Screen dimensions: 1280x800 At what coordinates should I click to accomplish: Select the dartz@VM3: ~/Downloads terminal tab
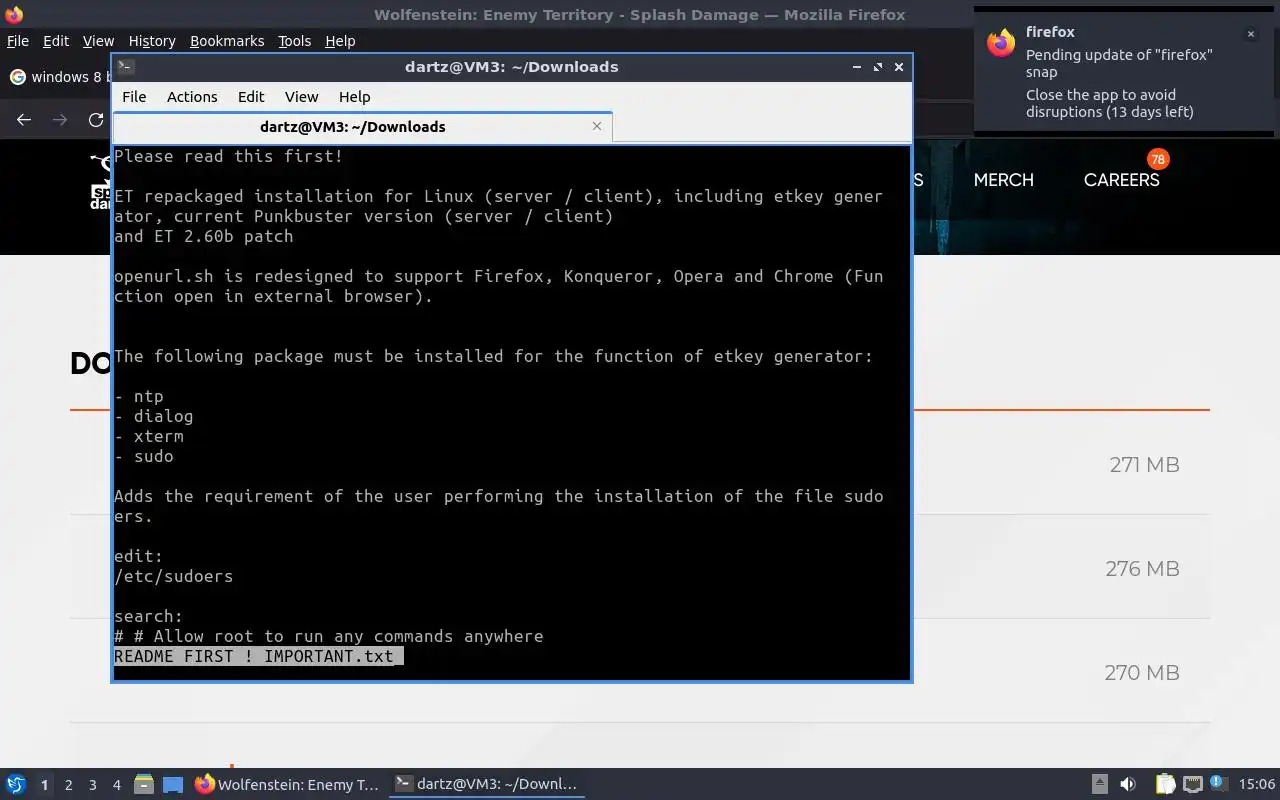pos(352,126)
